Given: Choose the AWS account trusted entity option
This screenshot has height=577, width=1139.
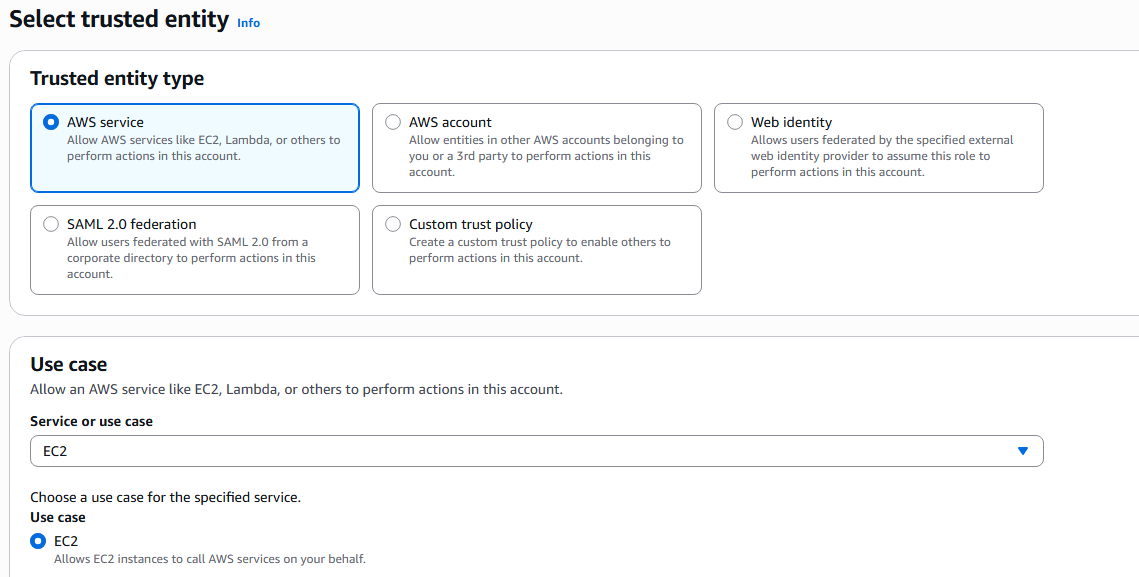Looking at the screenshot, I should coord(393,122).
